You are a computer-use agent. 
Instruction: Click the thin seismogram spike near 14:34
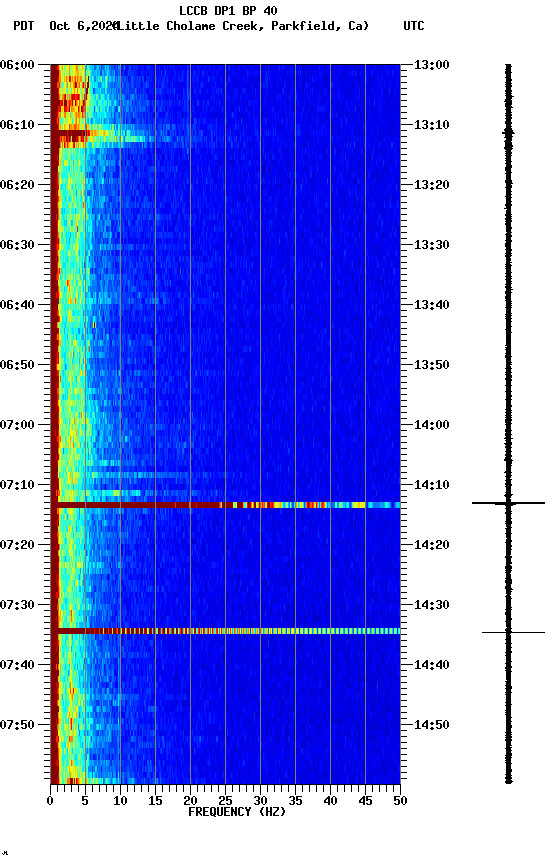(x=513, y=633)
